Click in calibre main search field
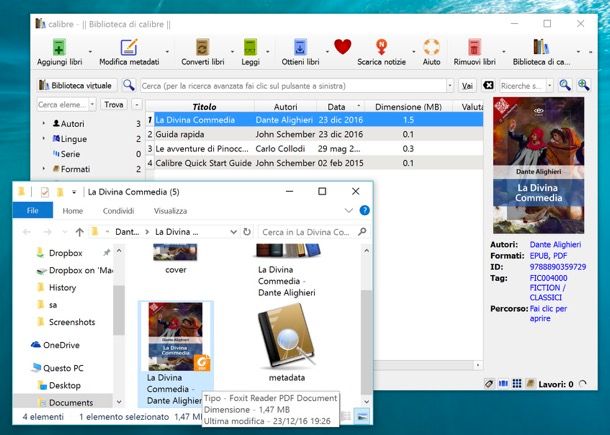The width and height of the screenshot is (610, 435). point(293,86)
